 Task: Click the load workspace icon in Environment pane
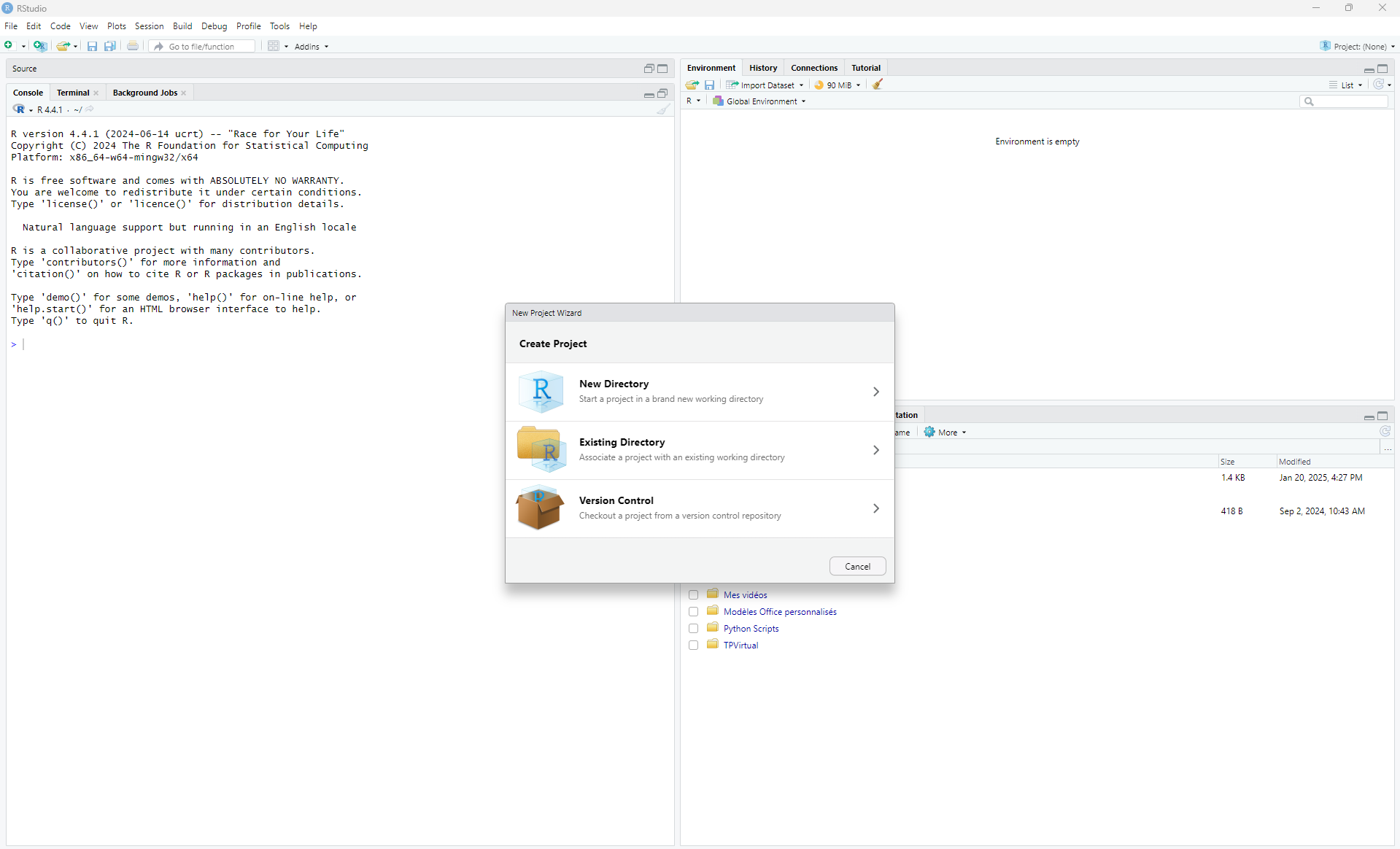pyautogui.click(x=692, y=85)
